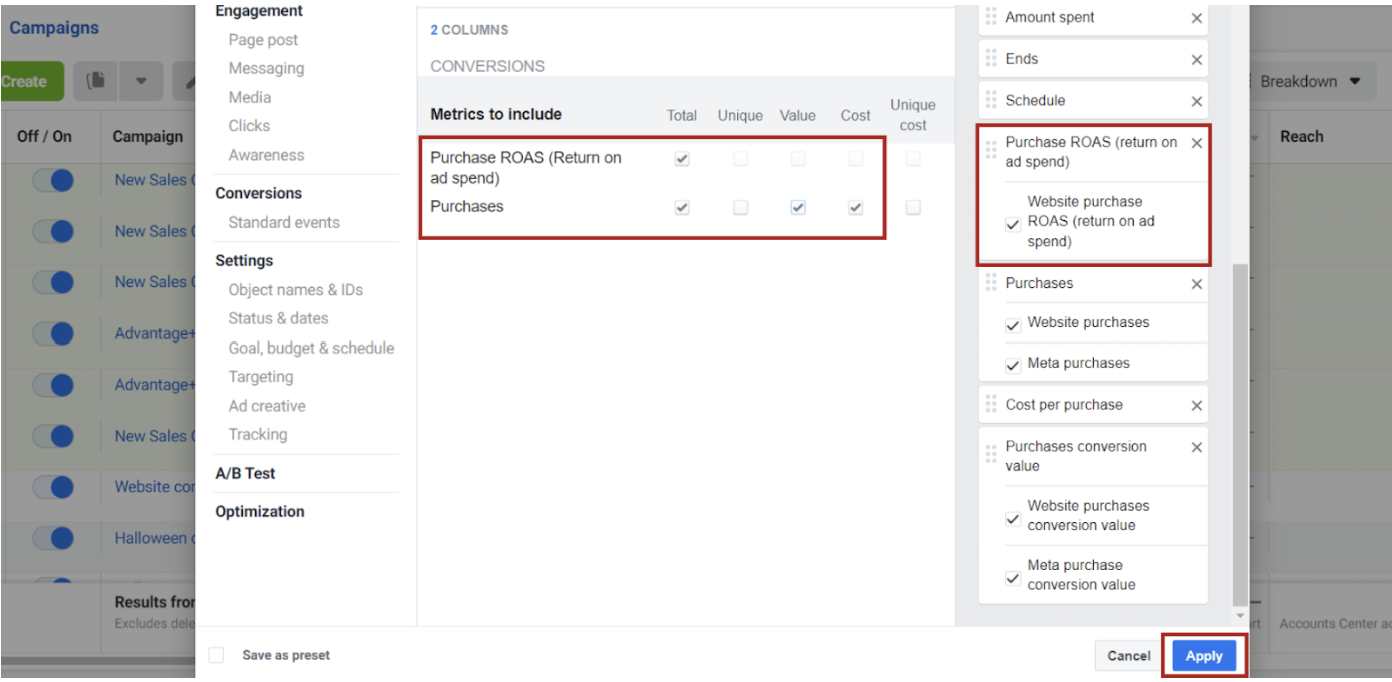This screenshot has width=1392, height=682.
Task: Click the Apply button
Action: pyautogui.click(x=1204, y=656)
